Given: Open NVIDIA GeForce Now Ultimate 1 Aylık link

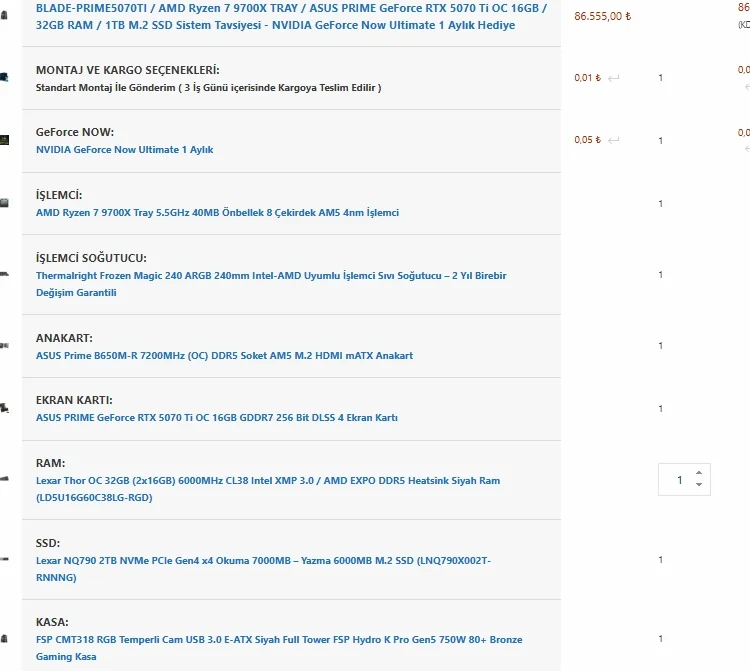Looking at the screenshot, I should (124, 150).
